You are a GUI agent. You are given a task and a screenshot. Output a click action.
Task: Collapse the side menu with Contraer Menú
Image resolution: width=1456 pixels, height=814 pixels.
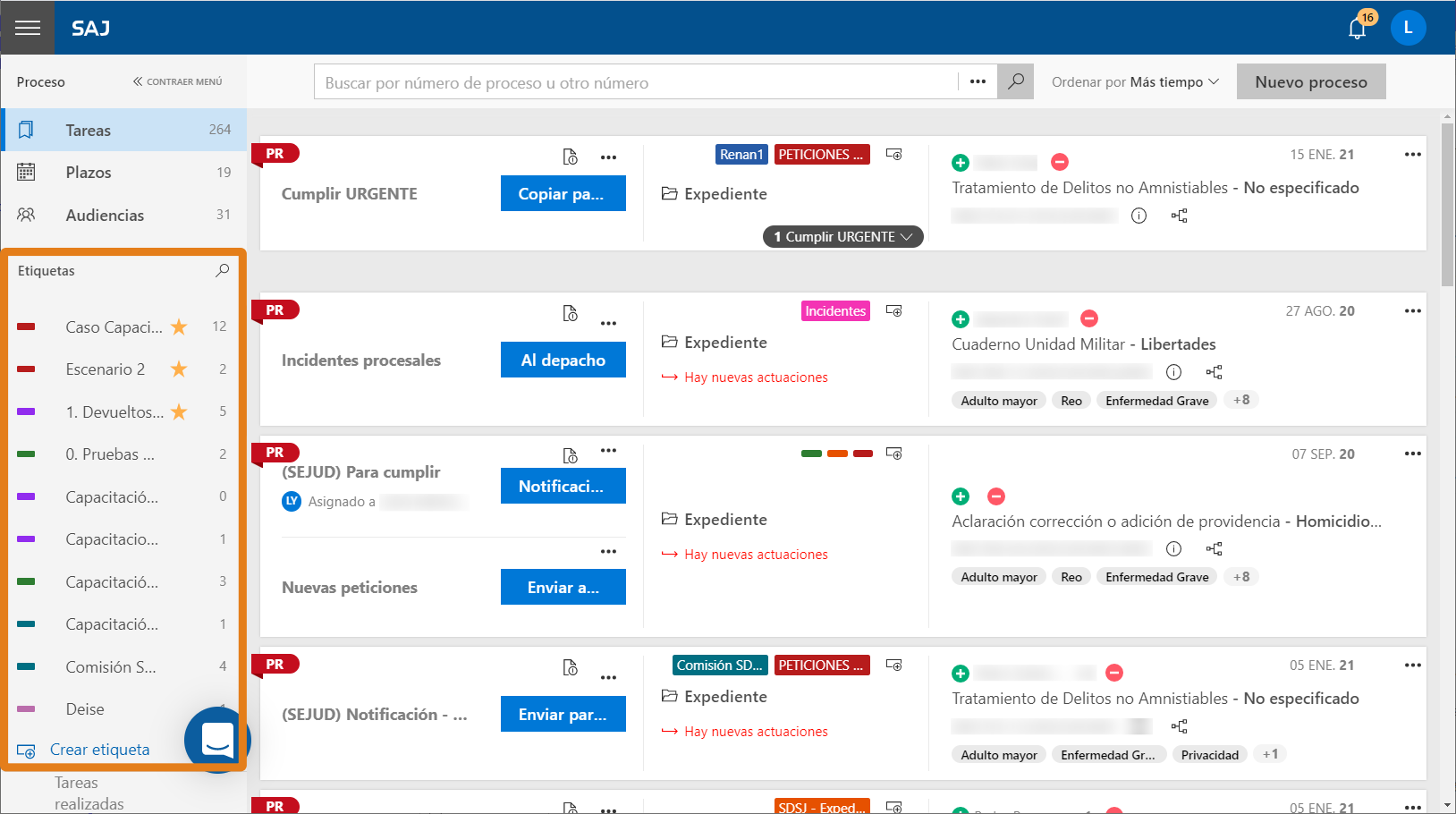pos(177,81)
